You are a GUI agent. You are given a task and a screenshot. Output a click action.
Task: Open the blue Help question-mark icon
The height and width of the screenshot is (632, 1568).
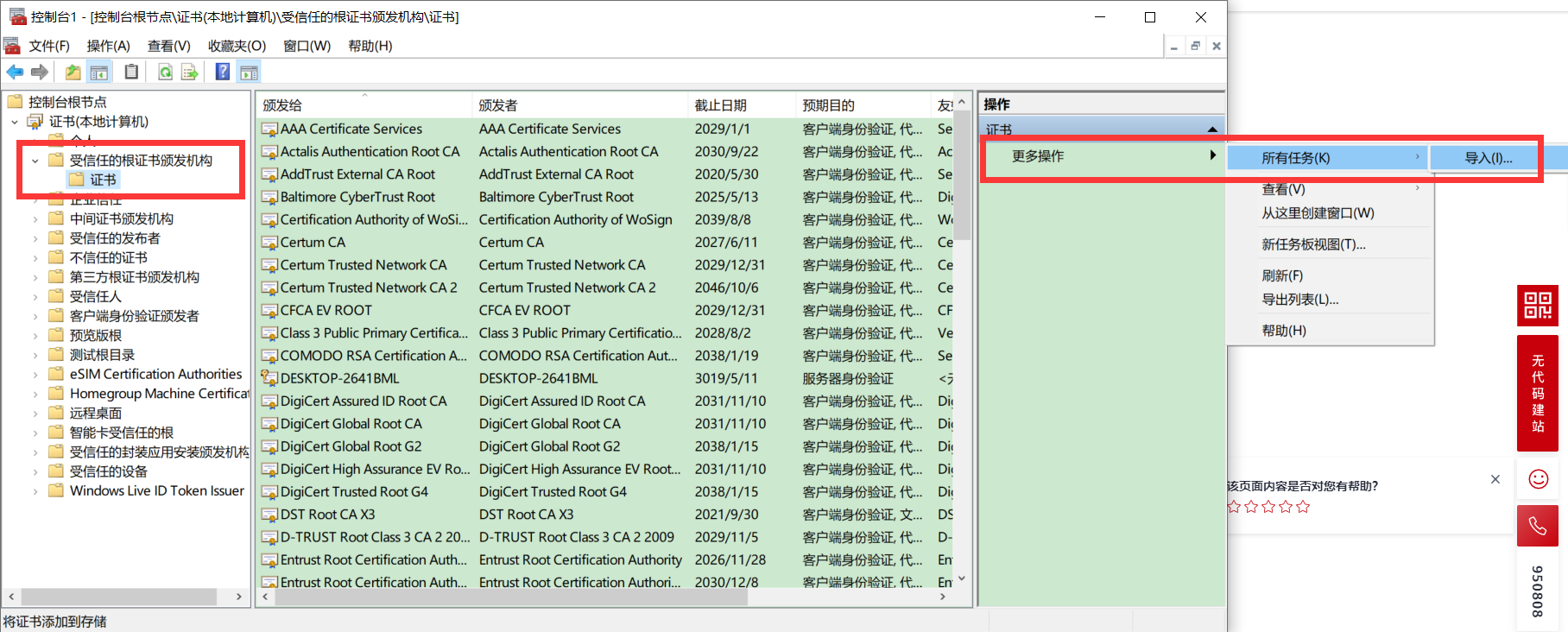pos(223,73)
